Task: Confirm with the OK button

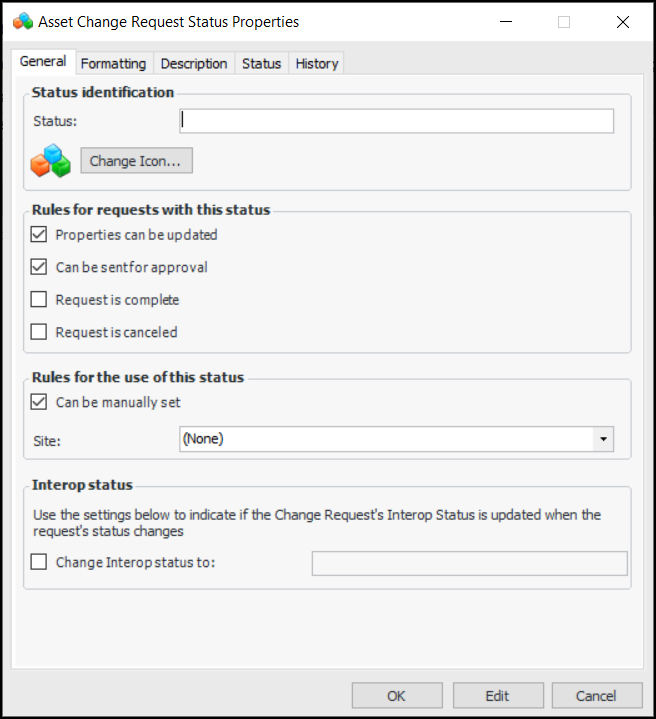Action: point(397,696)
